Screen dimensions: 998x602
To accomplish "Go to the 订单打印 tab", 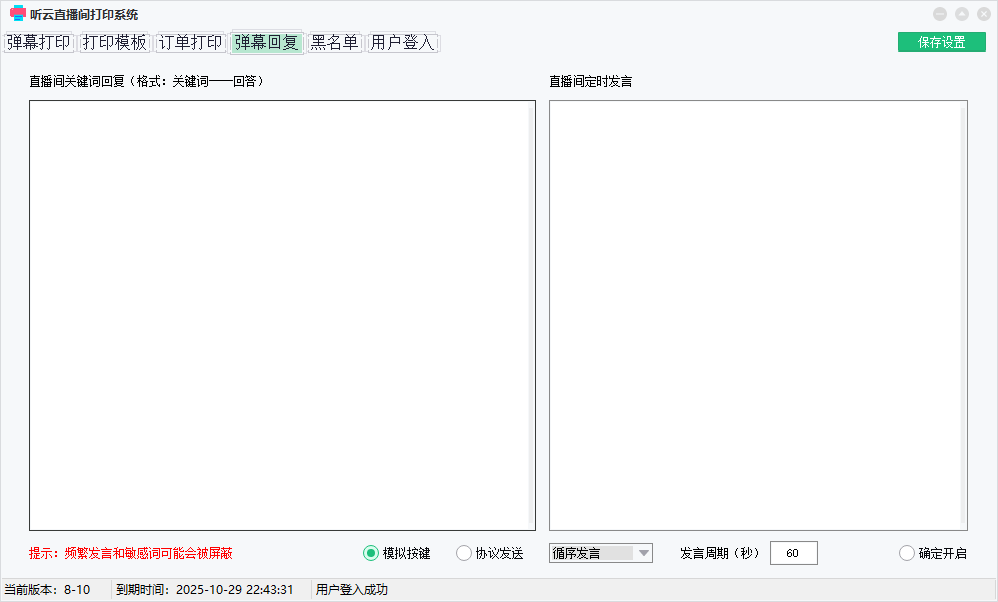I will [x=191, y=43].
